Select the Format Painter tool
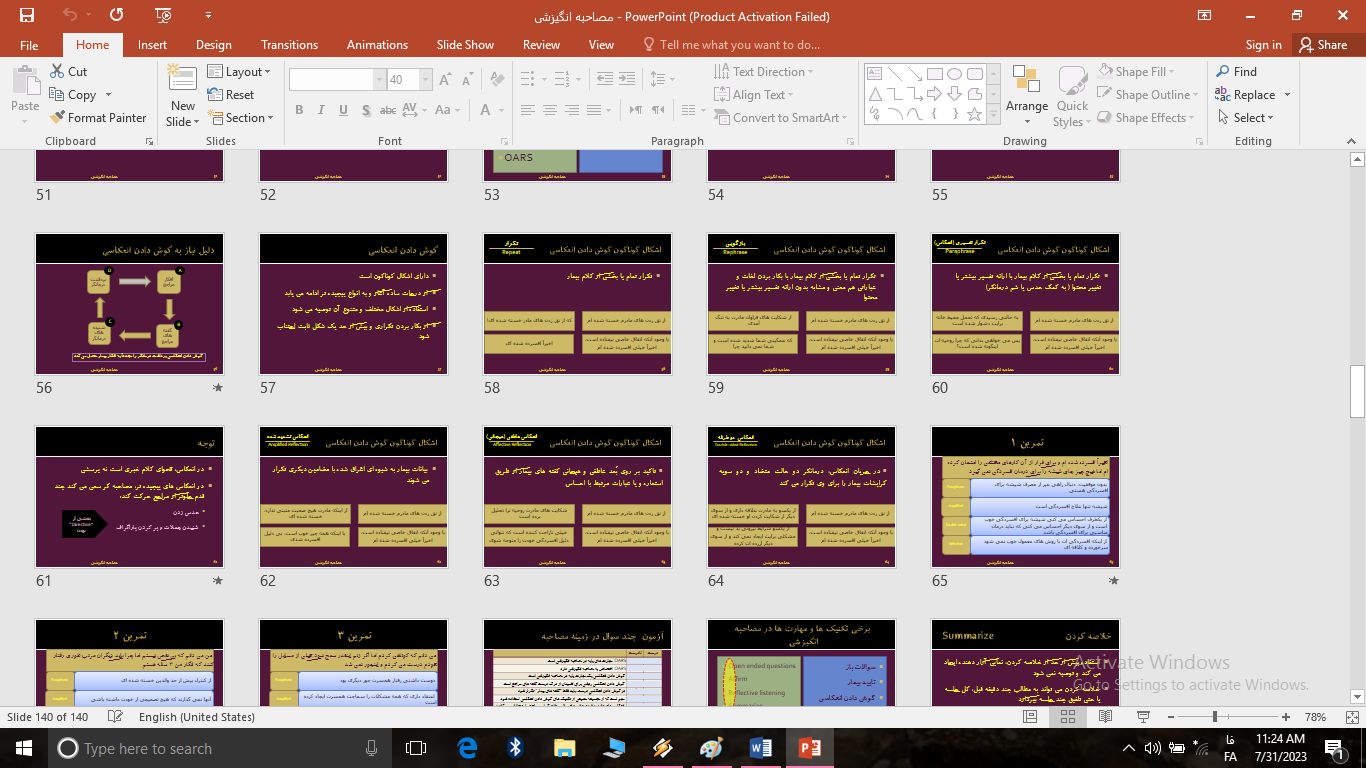Screen dimensions: 1366x768 [98, 118]
